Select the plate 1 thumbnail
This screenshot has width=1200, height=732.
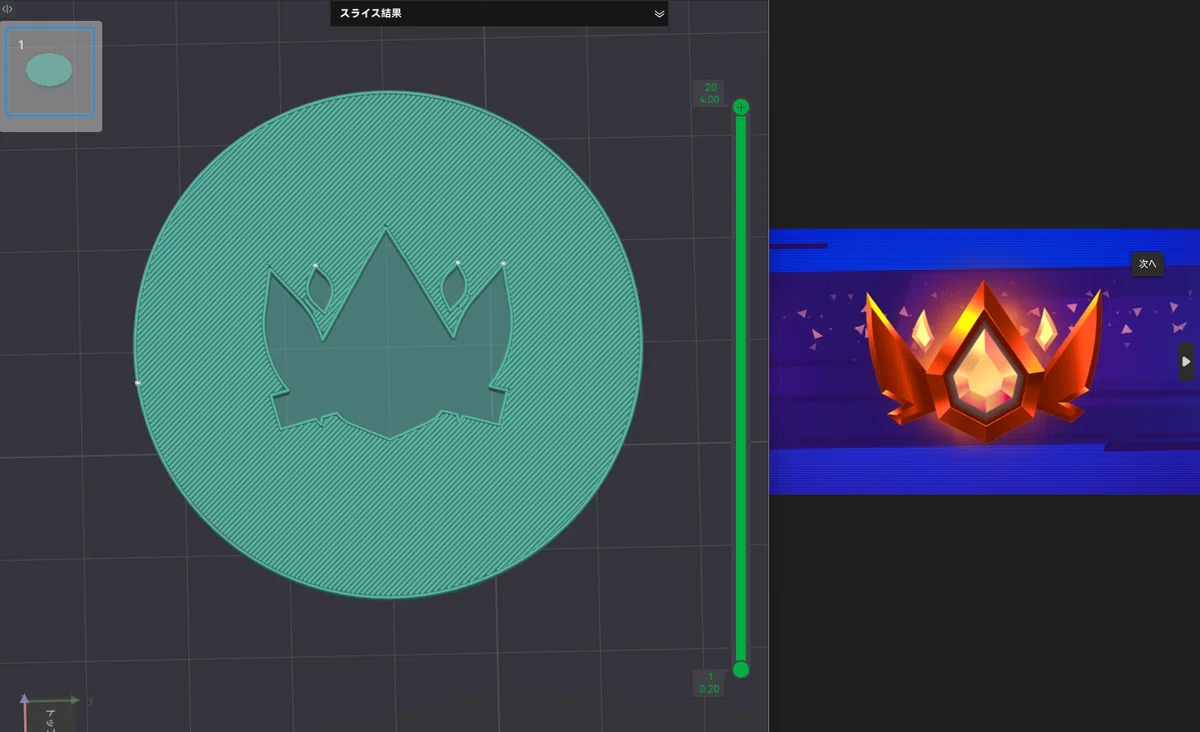50,72
